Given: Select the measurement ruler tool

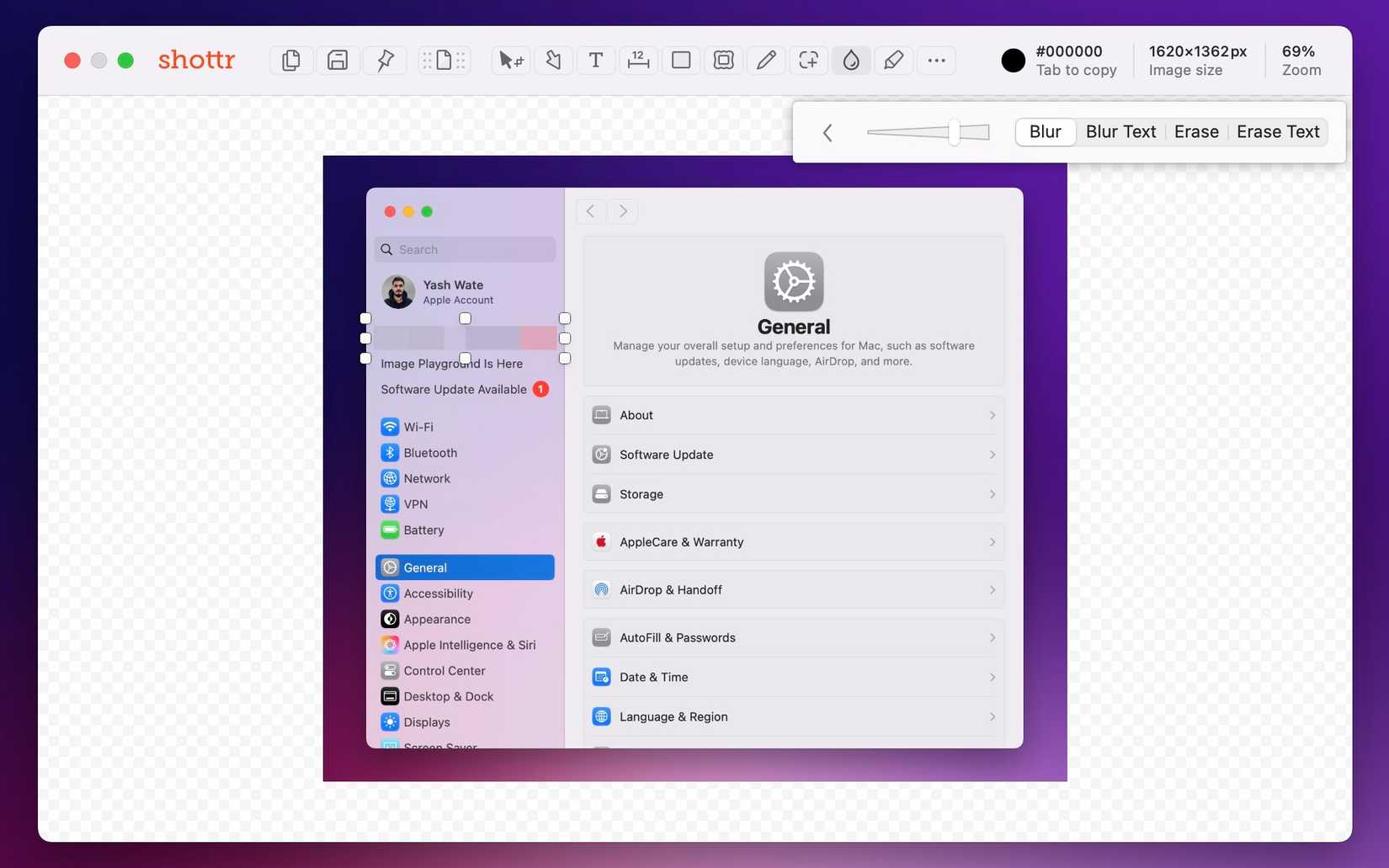Looking at the screenshot, I should [638, 60].
